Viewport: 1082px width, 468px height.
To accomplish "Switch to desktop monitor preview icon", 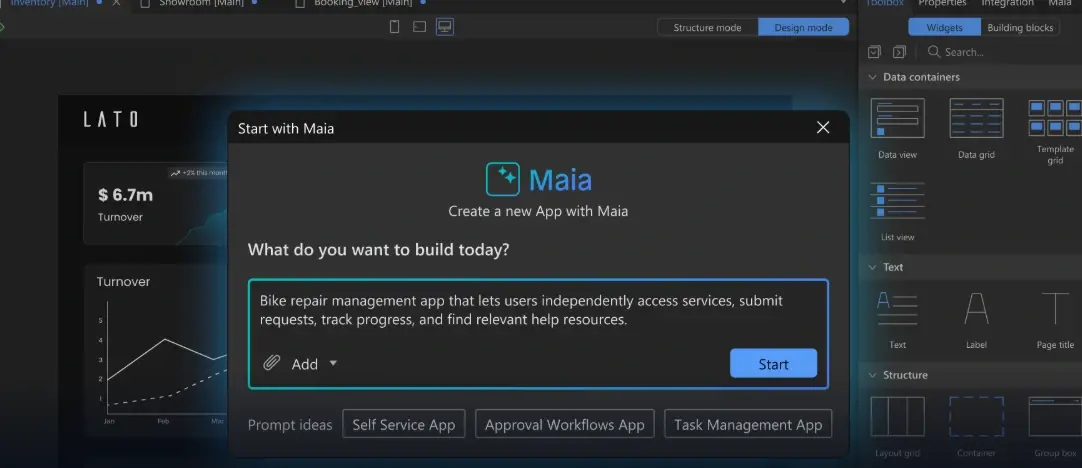I will tap(444, 27).
